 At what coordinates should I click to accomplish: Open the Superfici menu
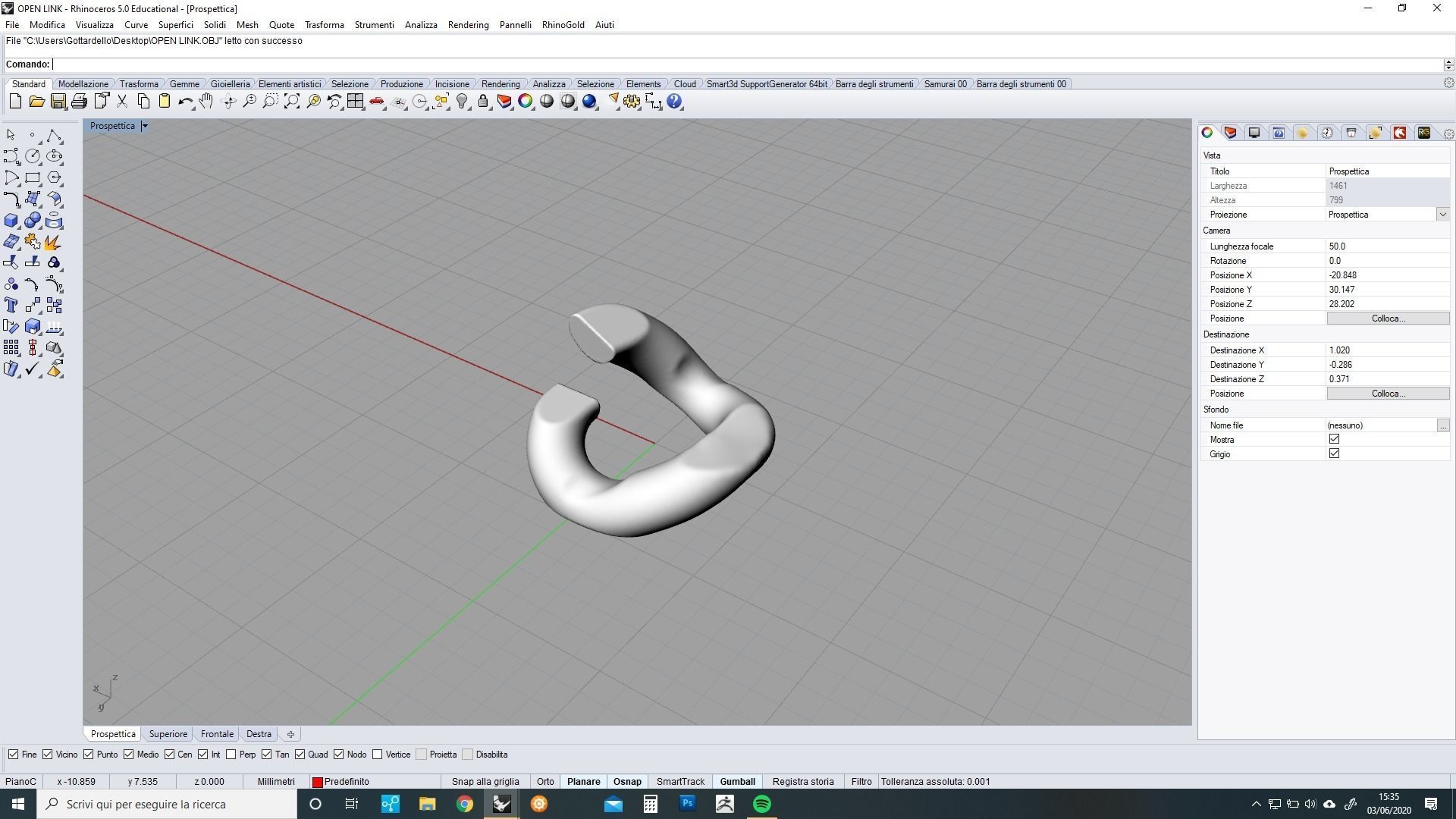click(x=175, y=25)
